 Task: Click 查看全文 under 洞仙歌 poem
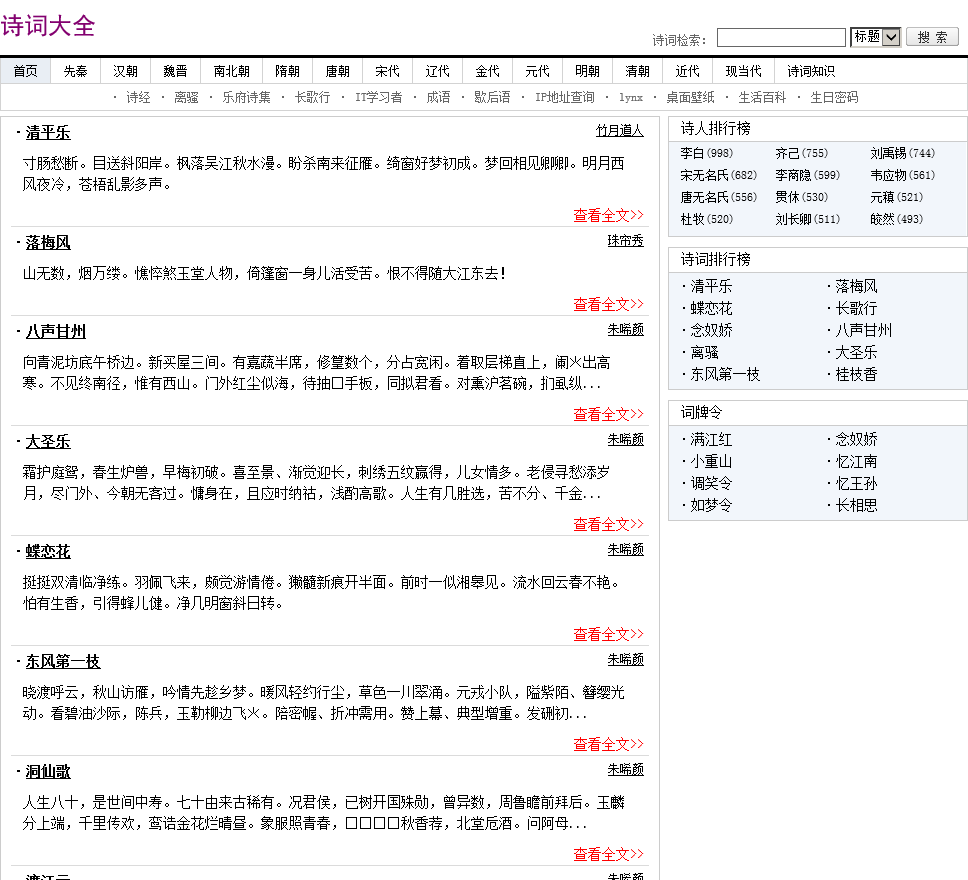608,853
